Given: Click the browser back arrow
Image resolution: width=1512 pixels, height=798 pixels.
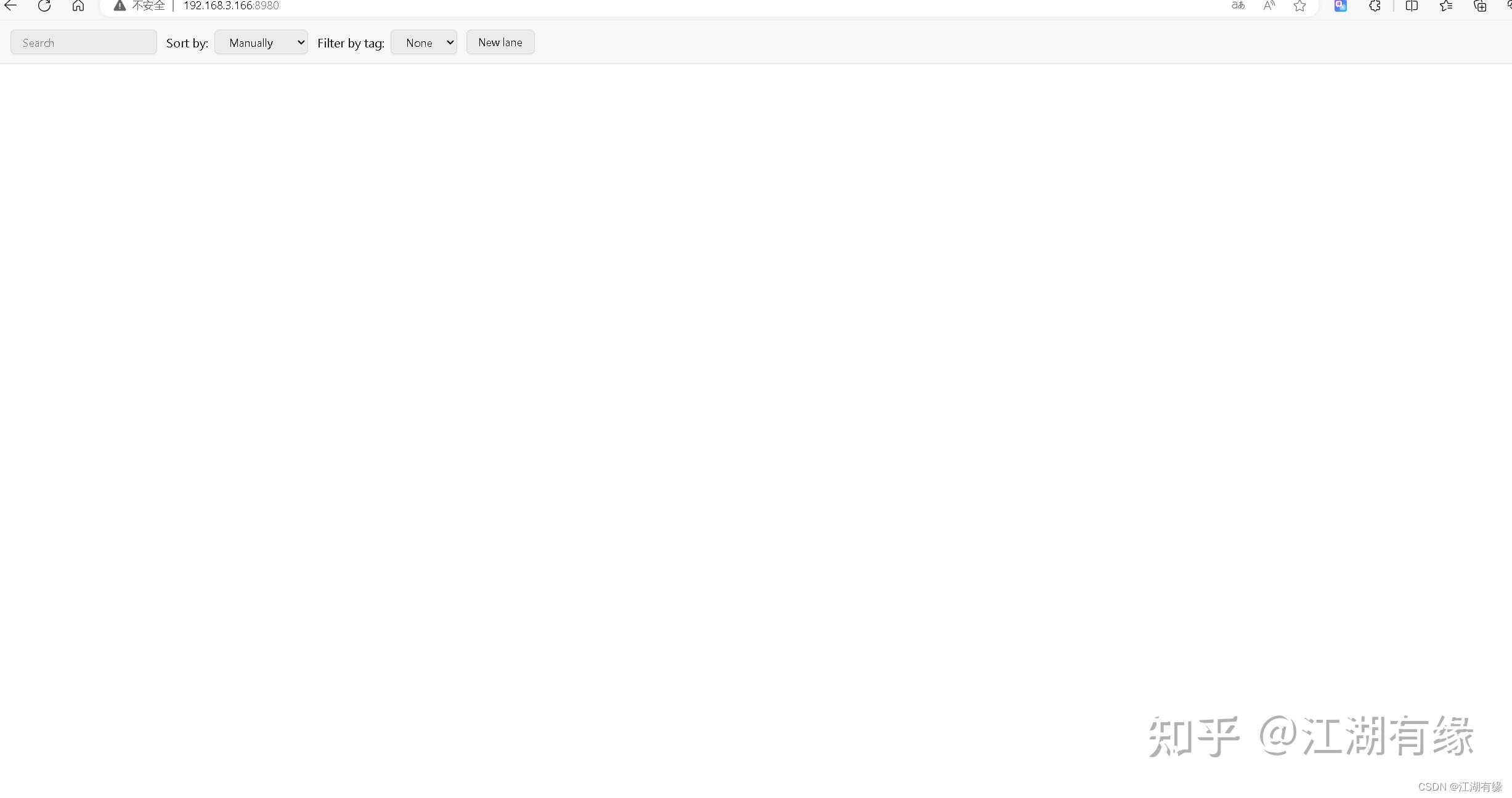Looking at the screenshot, I should (10, 6).
